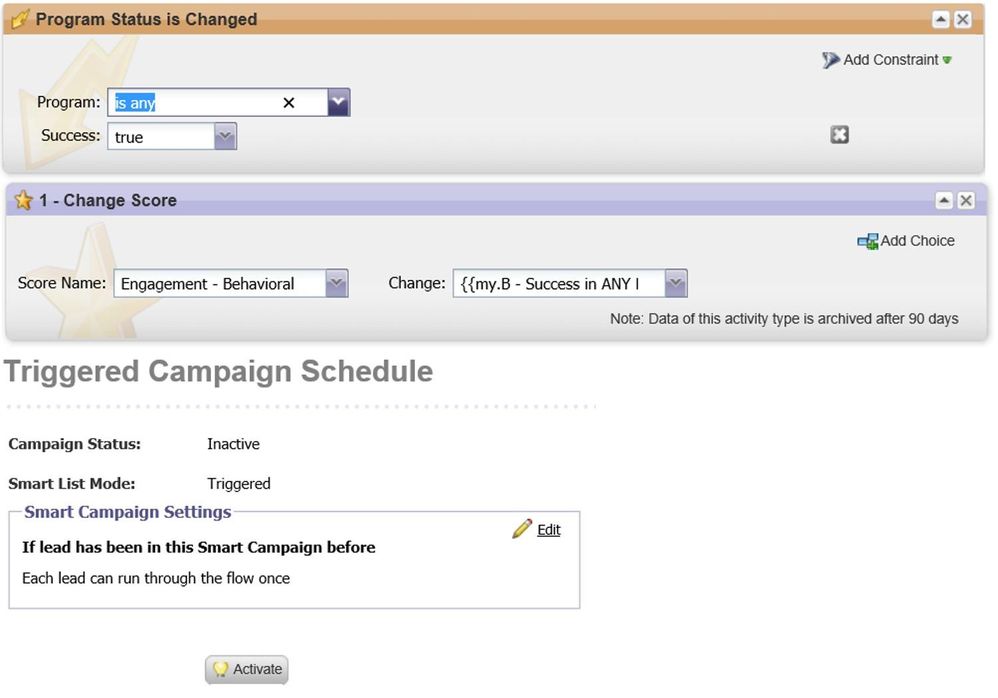Click the Add Constraint funnel icon
Image resolution: width=998 pixels, height=698 pixels.
[x=830, y=60]
